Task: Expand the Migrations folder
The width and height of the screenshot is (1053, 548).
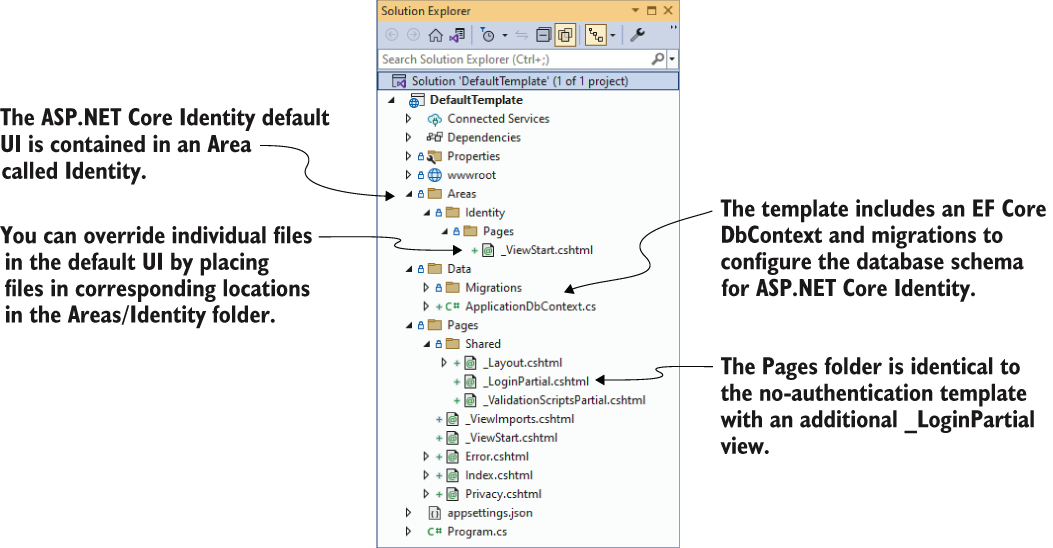Action: (x=426, y=287)
